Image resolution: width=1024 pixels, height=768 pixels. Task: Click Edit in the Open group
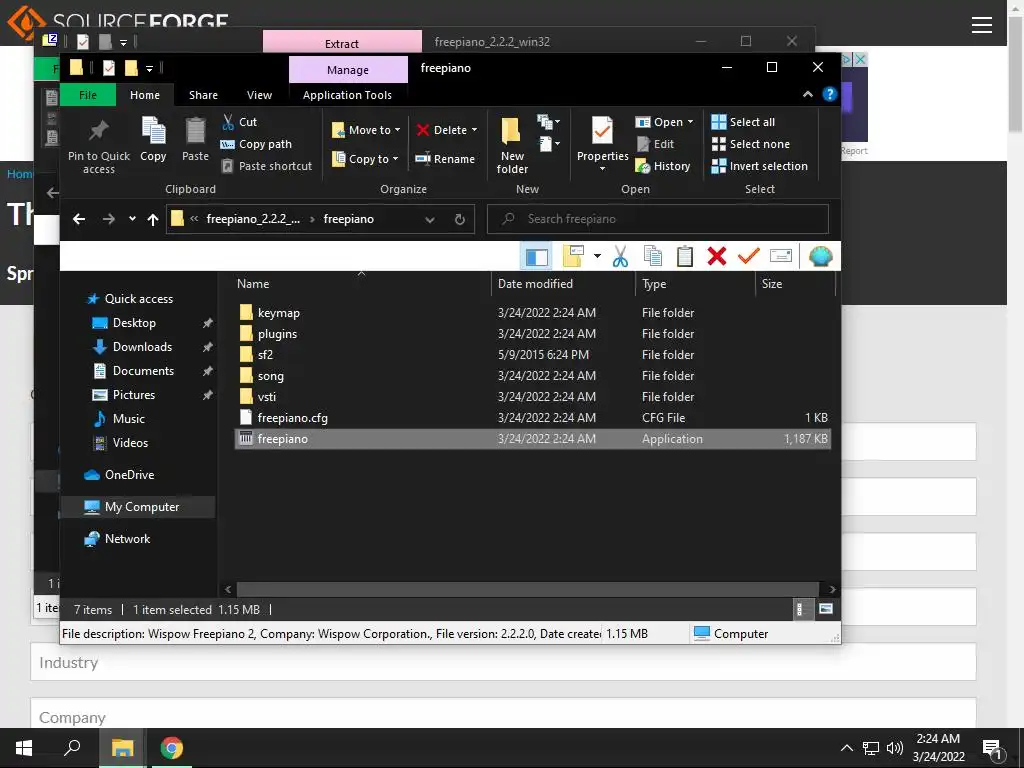click(x=655, y=144)
